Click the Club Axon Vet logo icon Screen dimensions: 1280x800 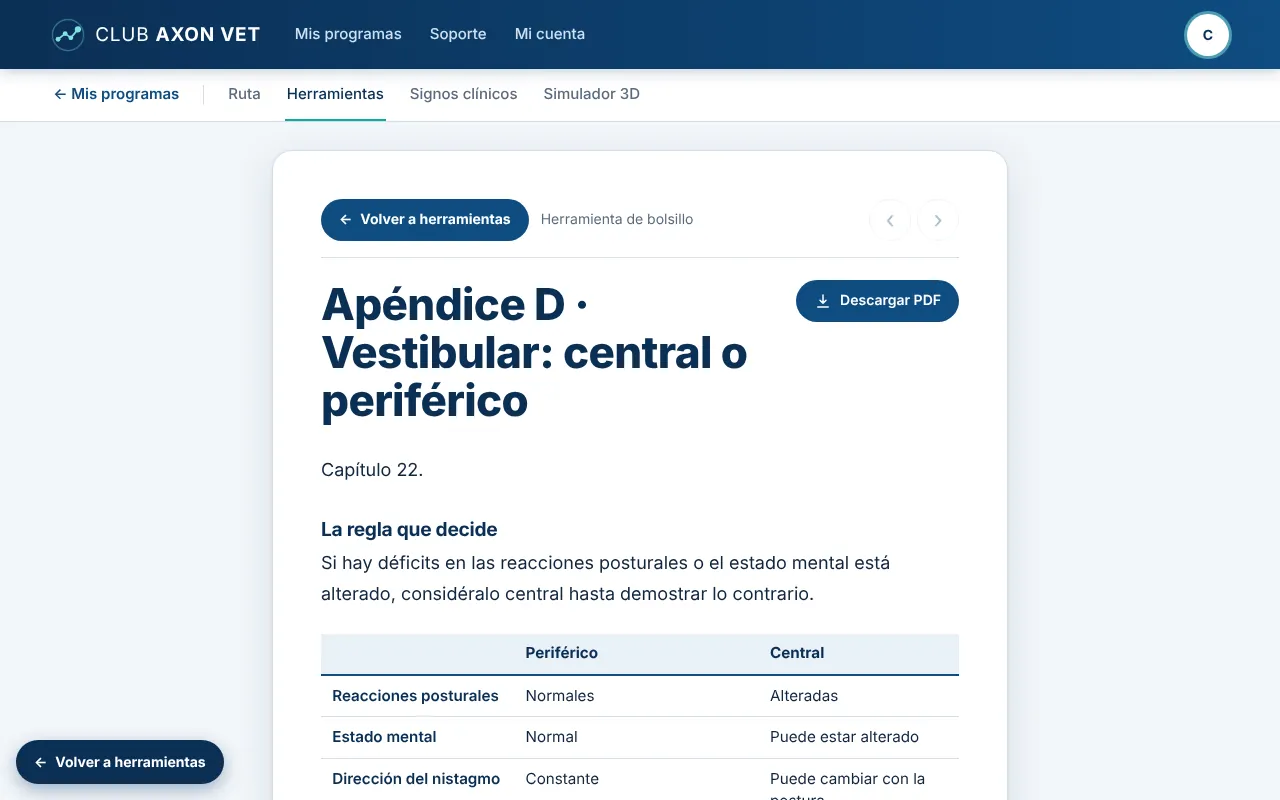pos(68,35)
